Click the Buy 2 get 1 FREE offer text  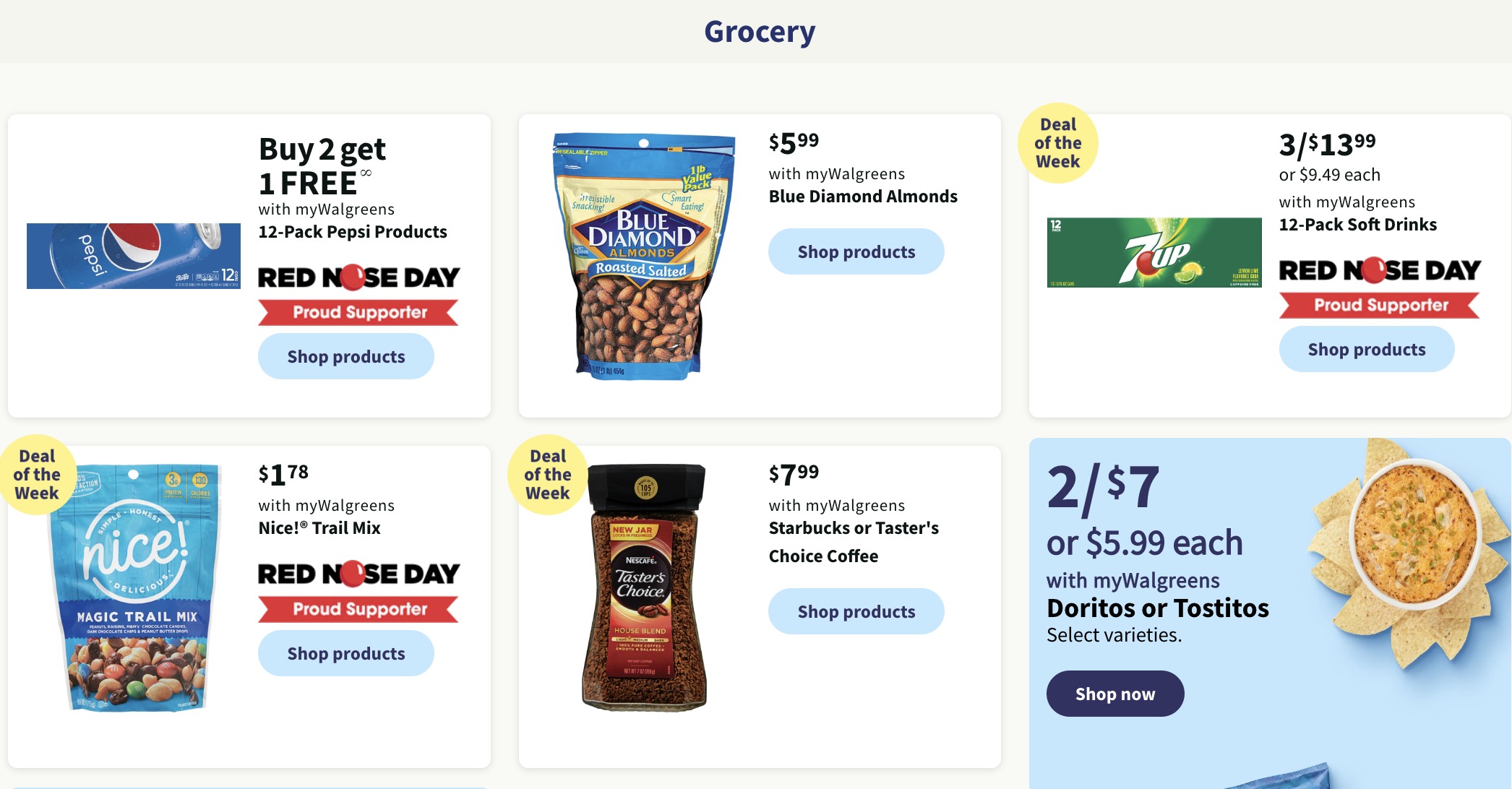(x=322, y=165)
